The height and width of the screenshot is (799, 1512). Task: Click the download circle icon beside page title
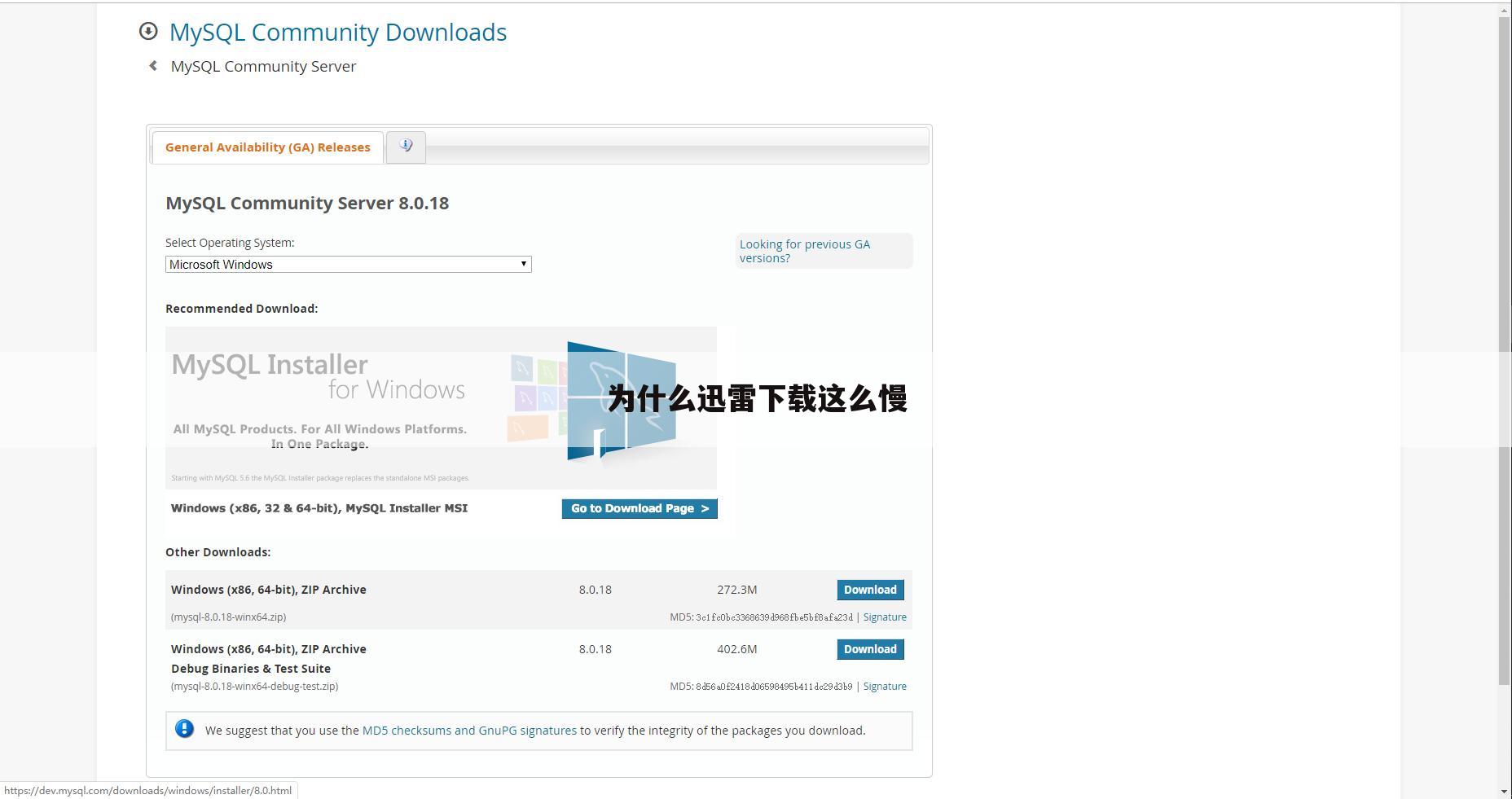(148, 31)
